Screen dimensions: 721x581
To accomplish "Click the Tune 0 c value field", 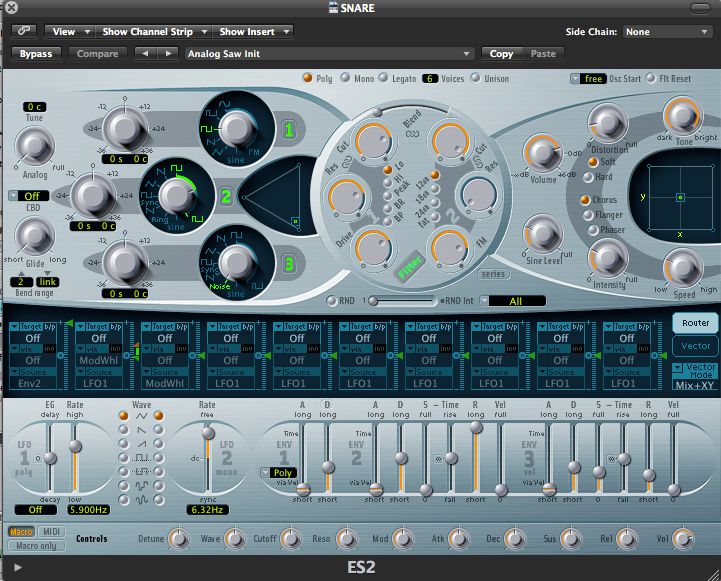I will click(x=34, y=107).
